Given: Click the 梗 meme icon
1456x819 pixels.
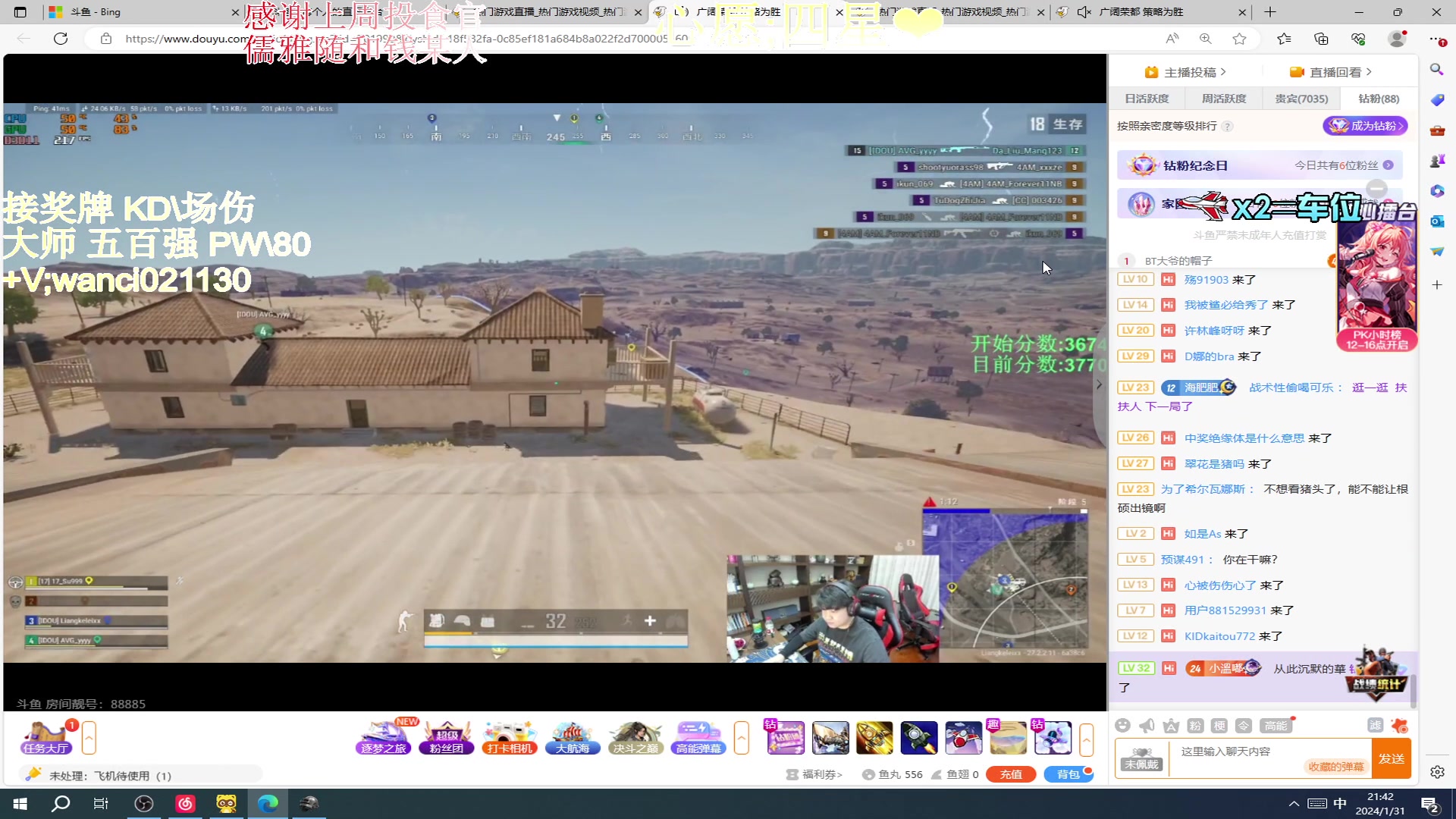Looking at the screenshot, I should 1219,726.
